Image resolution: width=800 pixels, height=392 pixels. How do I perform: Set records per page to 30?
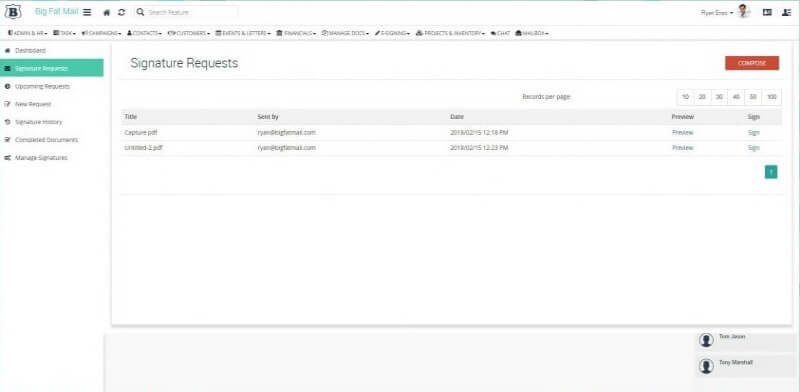pos(719,97)
